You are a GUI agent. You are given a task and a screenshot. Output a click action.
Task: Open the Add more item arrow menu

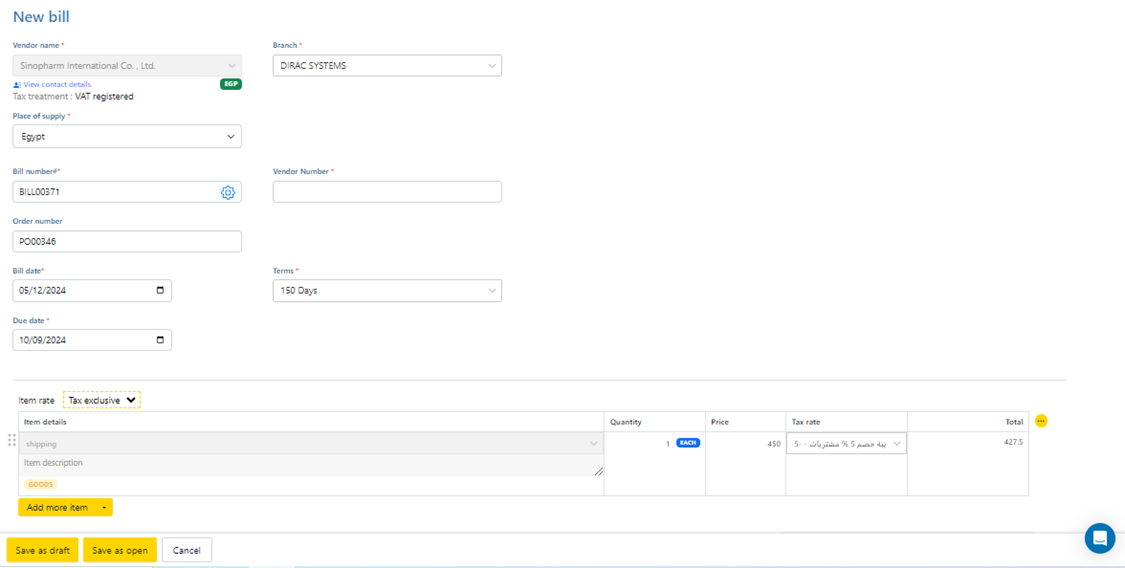click(104, 508)
